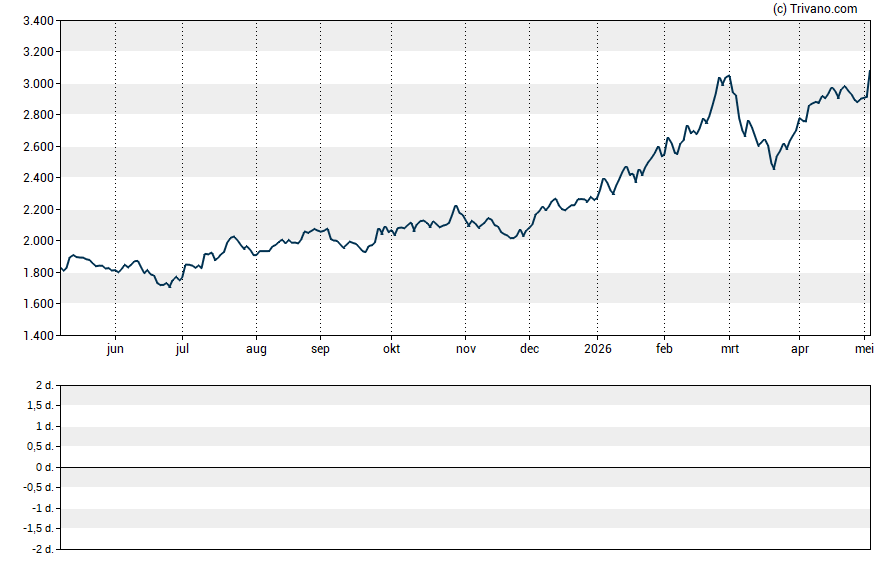Image resolution: width=888 pixels, height=565 pixels.
Task: Click the late-March price trough near 2.450
Action: [x=774, y=168]
